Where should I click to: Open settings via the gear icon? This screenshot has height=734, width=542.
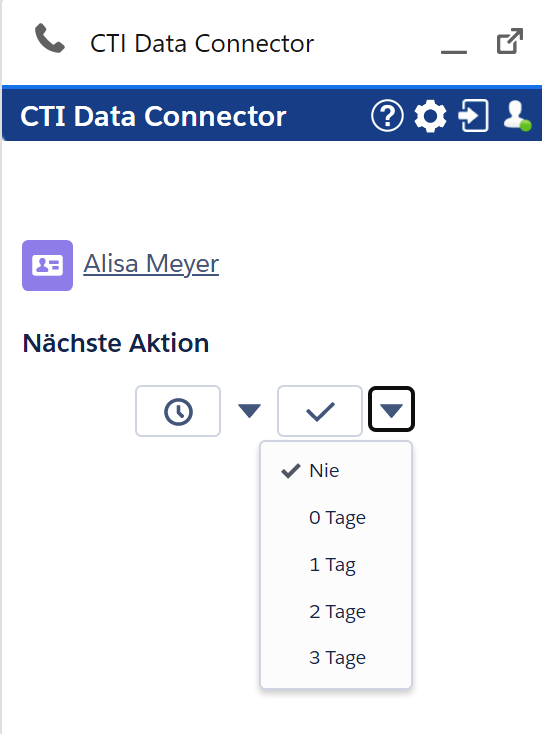430,115
